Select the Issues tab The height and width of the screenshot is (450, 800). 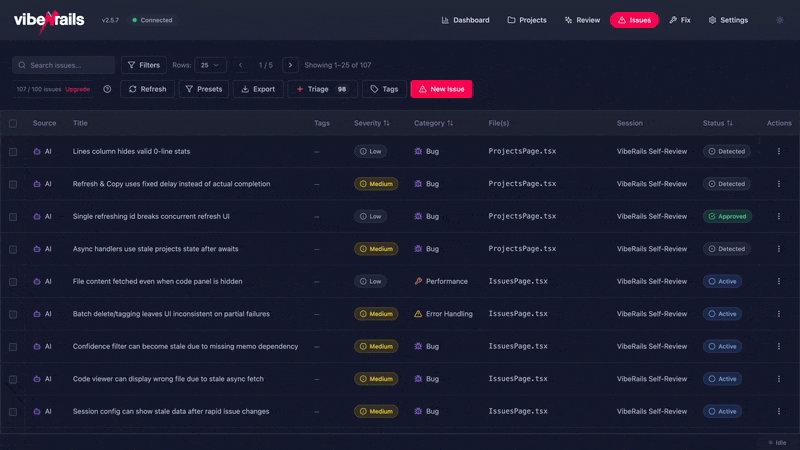634,20
